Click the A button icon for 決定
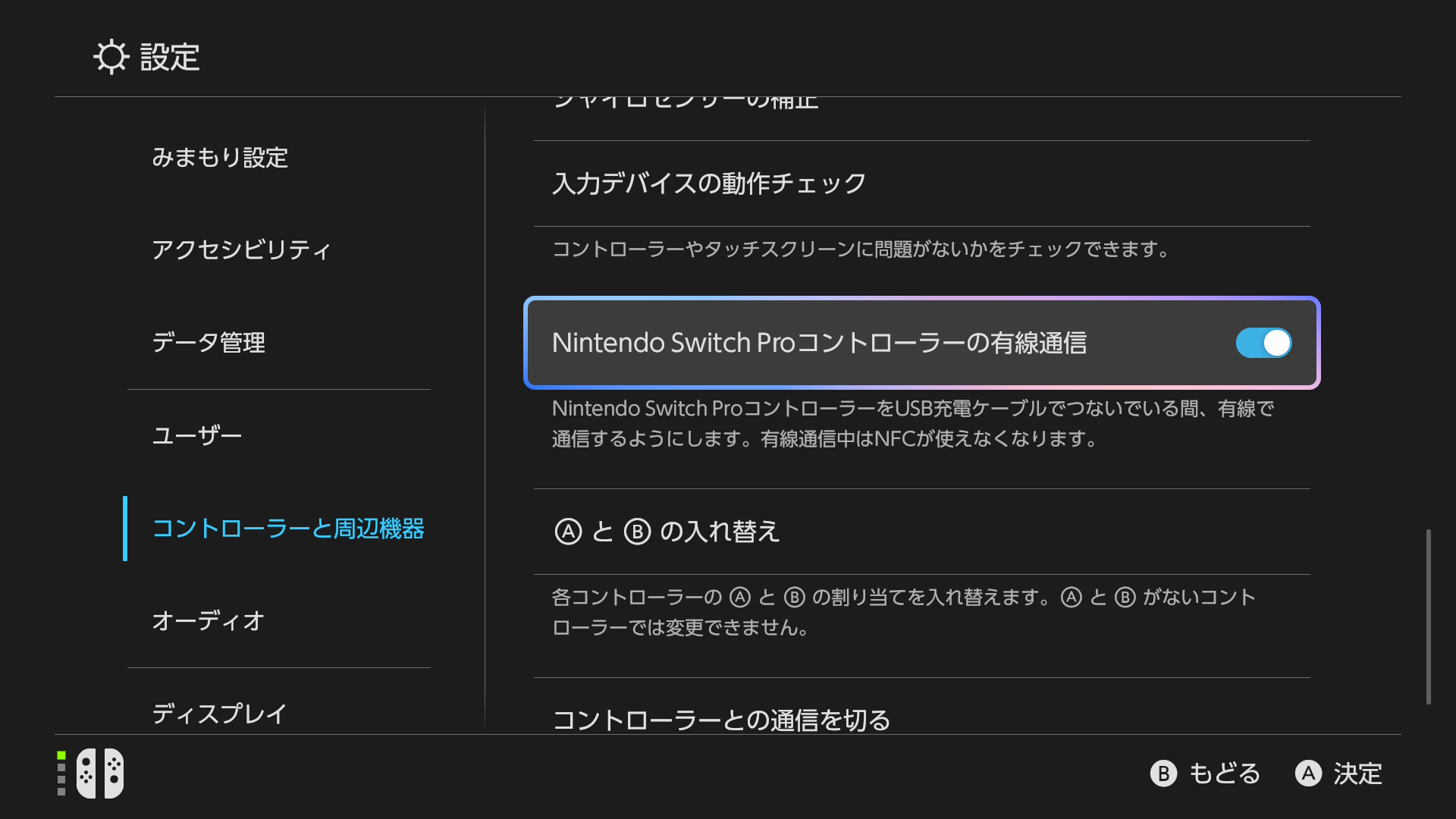Screen dimensions: 1456x819 pos(1308,773)
